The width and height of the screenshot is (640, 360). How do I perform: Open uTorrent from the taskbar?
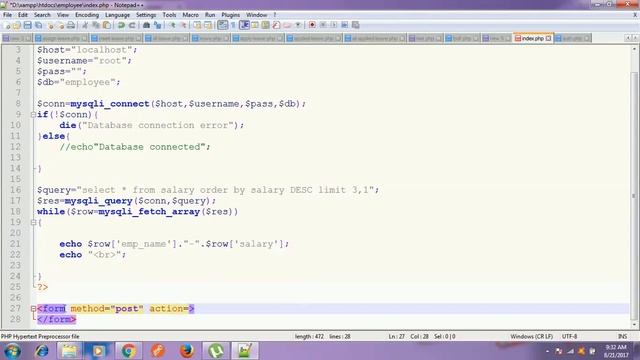tap(216, 351)
